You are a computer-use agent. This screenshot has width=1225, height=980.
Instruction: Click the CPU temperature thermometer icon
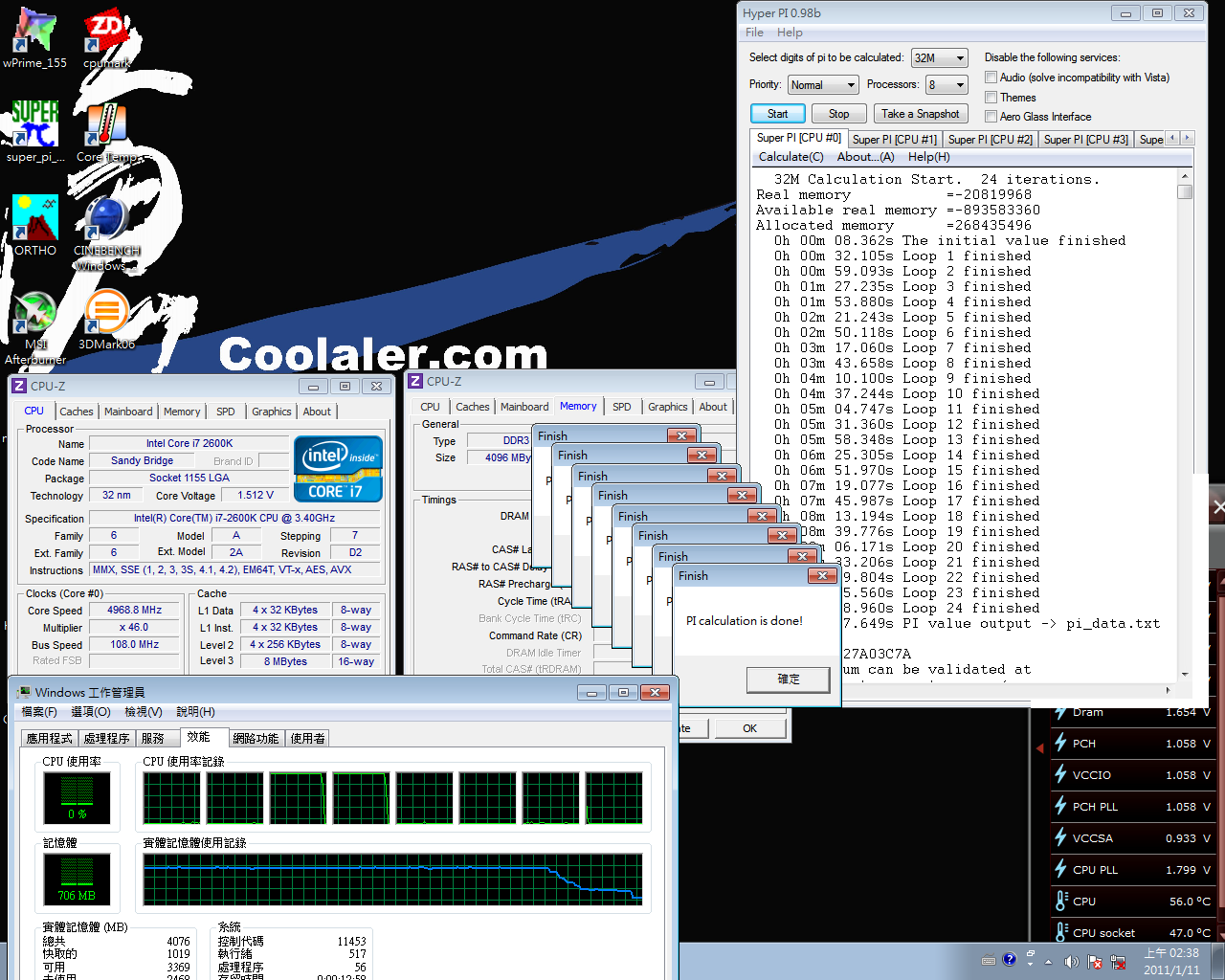coord(1060,901)
